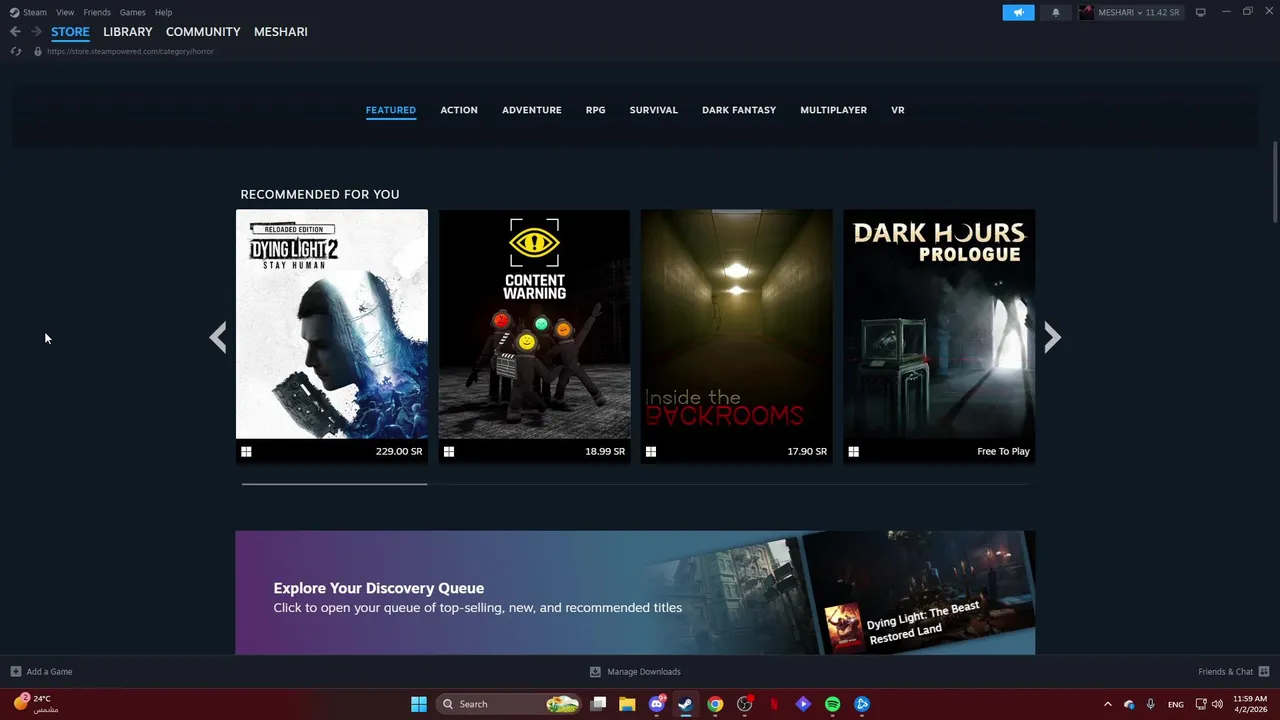Click the 18.99 SR price

point(605,452)
